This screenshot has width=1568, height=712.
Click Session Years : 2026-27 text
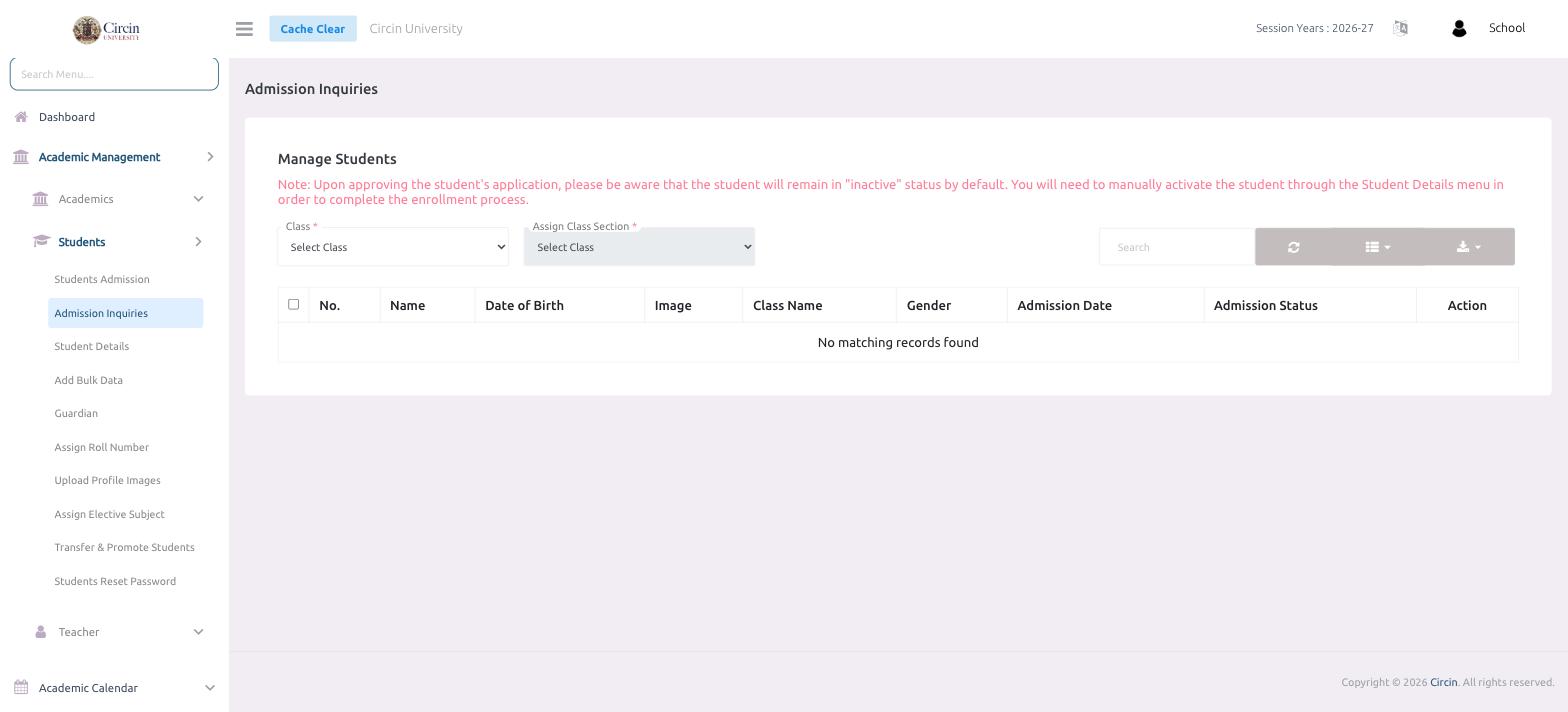click(x=1314, y=28)
